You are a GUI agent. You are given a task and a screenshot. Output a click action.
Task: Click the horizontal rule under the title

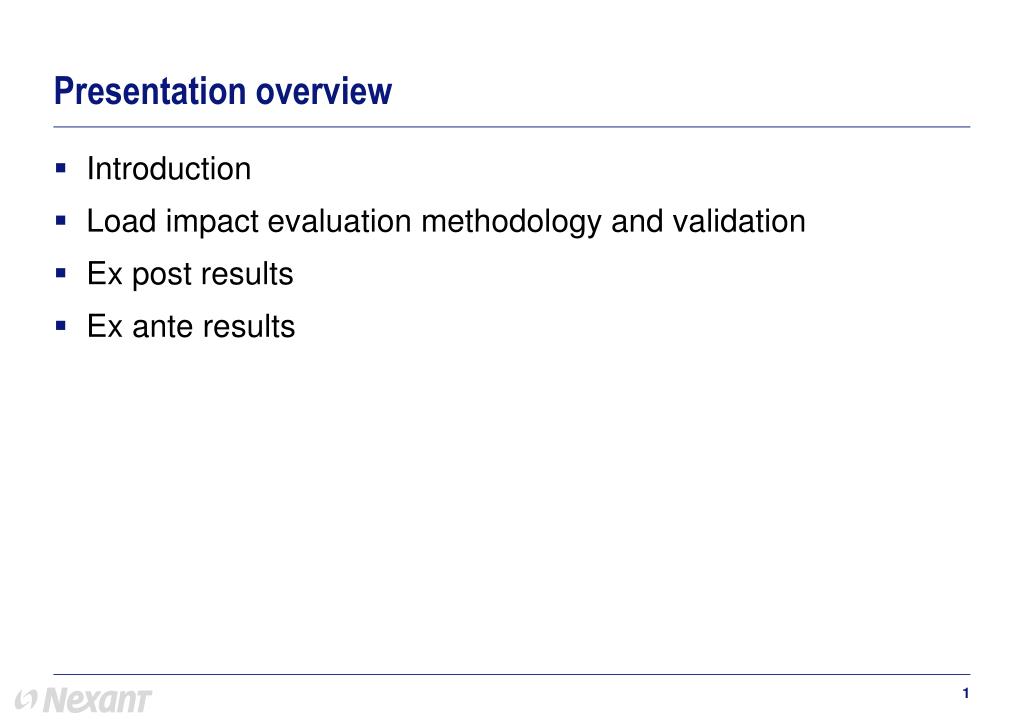512,127
